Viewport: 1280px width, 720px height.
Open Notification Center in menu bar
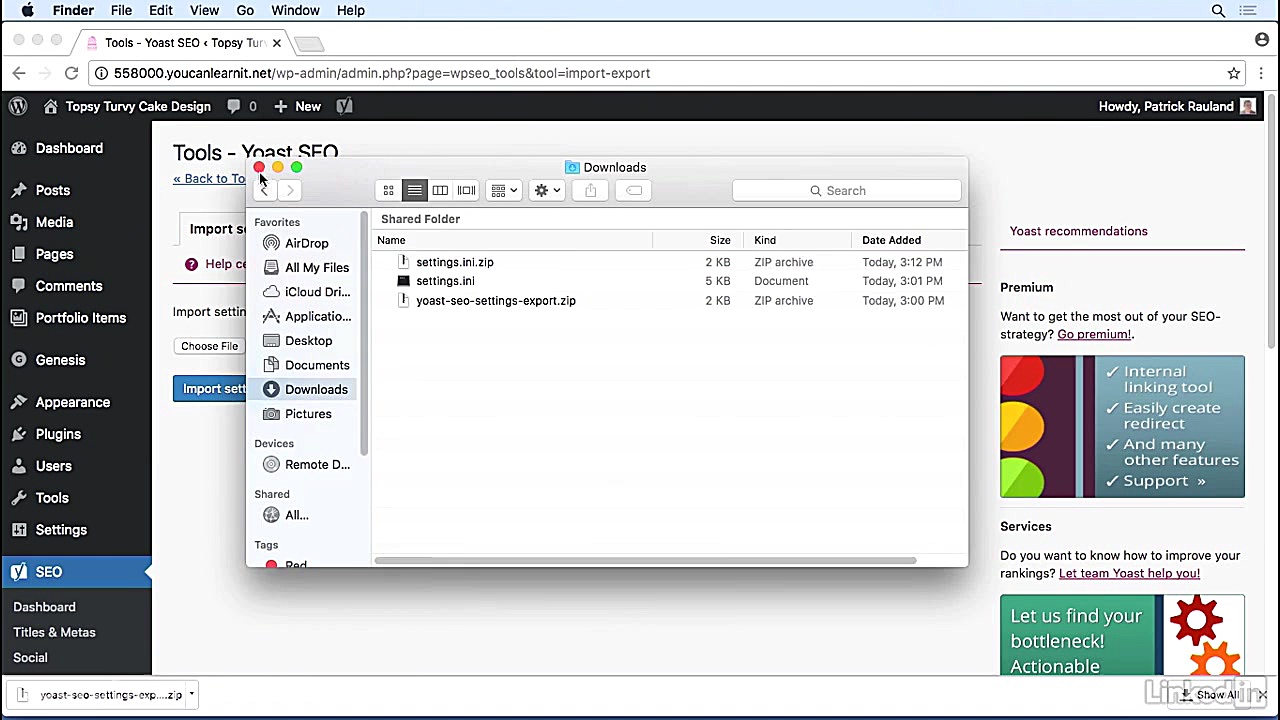pos(1247,10)
